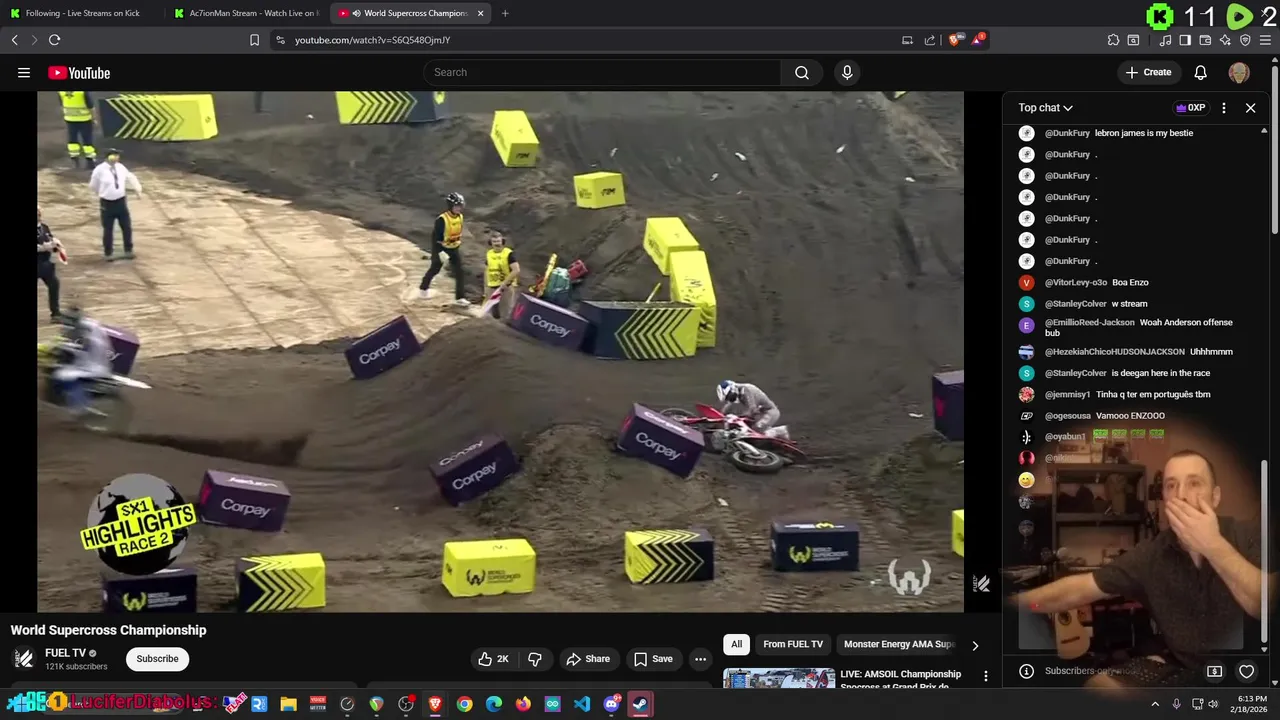1280x720 pixels.
Task: Open Firefox from the taskbar
Action: pos(523,704)
